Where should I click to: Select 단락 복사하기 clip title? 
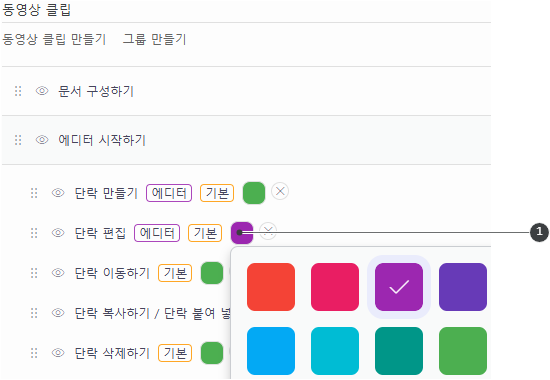(112, 313)
